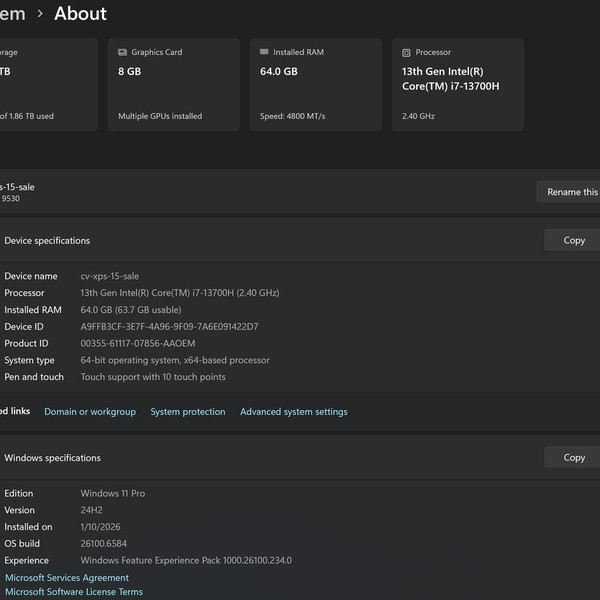Image resolution: width=600 pixels, height=600 pixels.
Task: Click the Rename this PC button
Action: tap(570, 192)
